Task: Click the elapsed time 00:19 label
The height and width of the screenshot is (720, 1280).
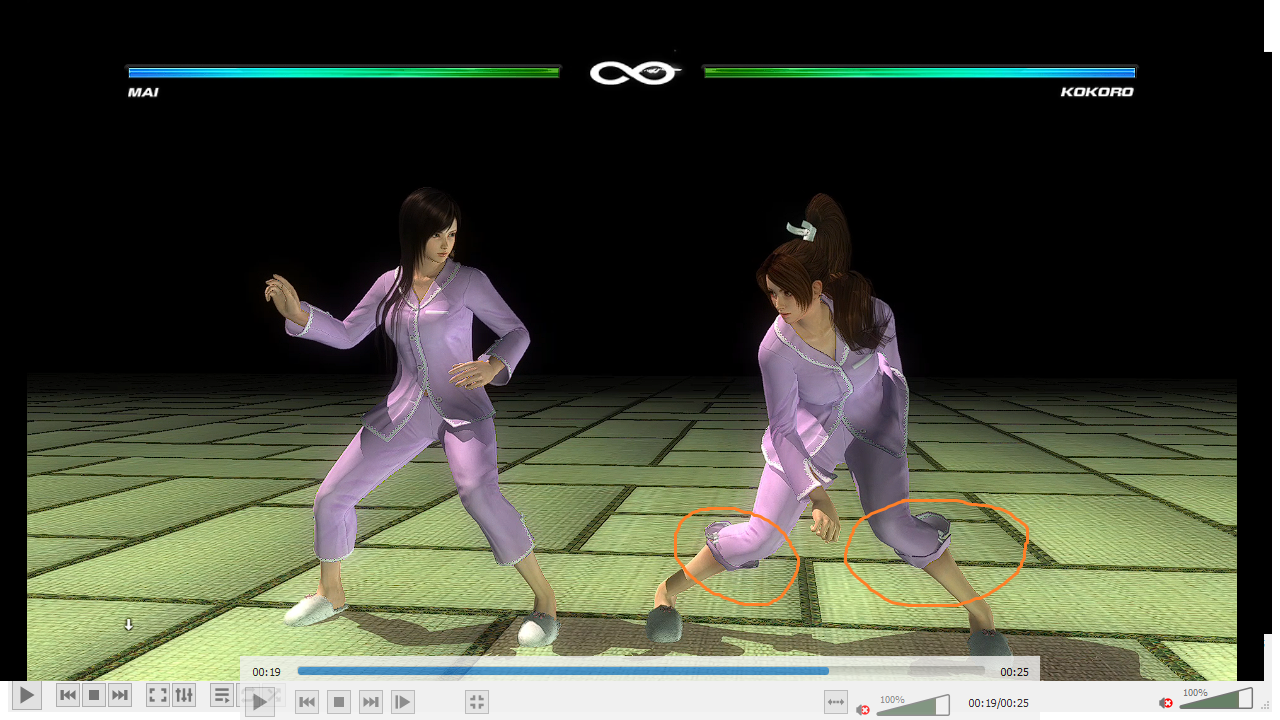Action: tap(266, 672)
